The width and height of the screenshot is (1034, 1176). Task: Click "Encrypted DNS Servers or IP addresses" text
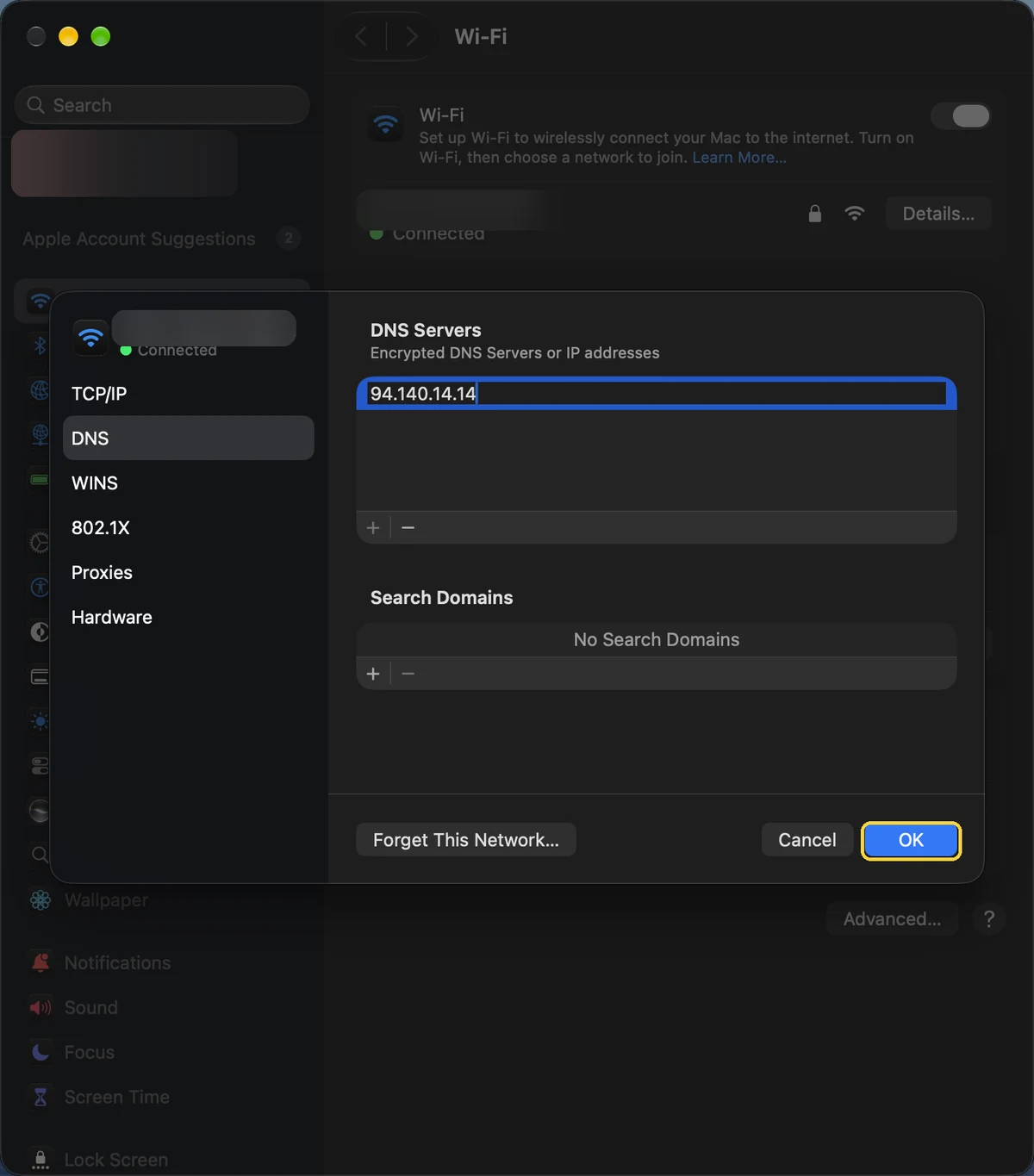click(x=514, y=353)
